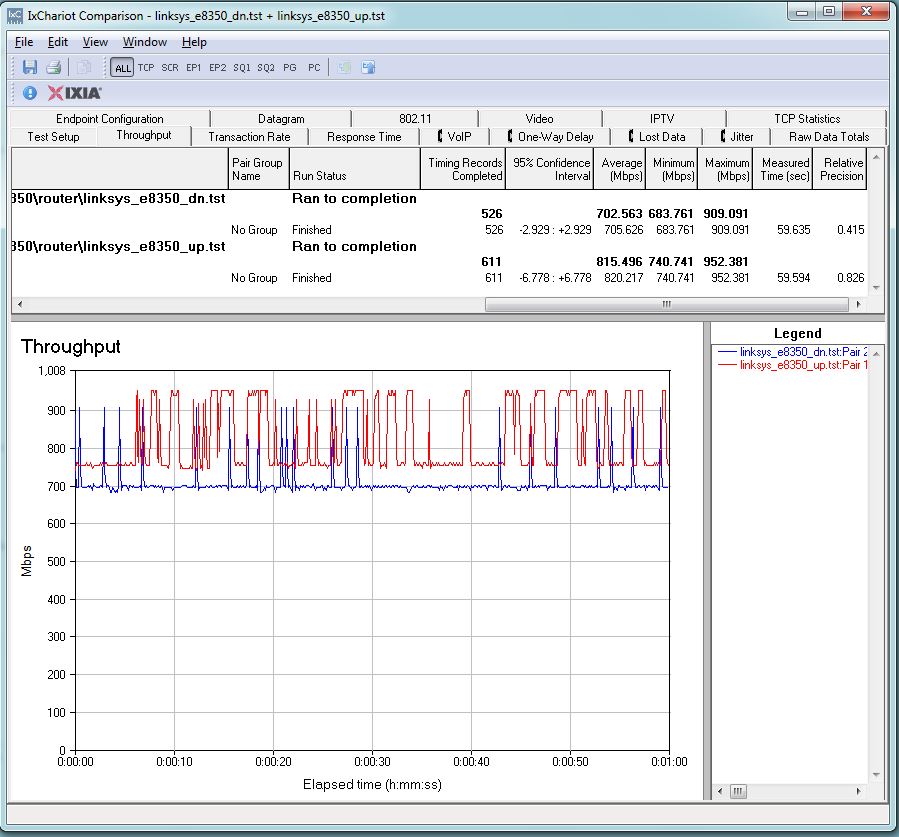This screenshot has width=899, height=837.
Task: Click 95% Confidence Interval column header
Action: [550, 169]
